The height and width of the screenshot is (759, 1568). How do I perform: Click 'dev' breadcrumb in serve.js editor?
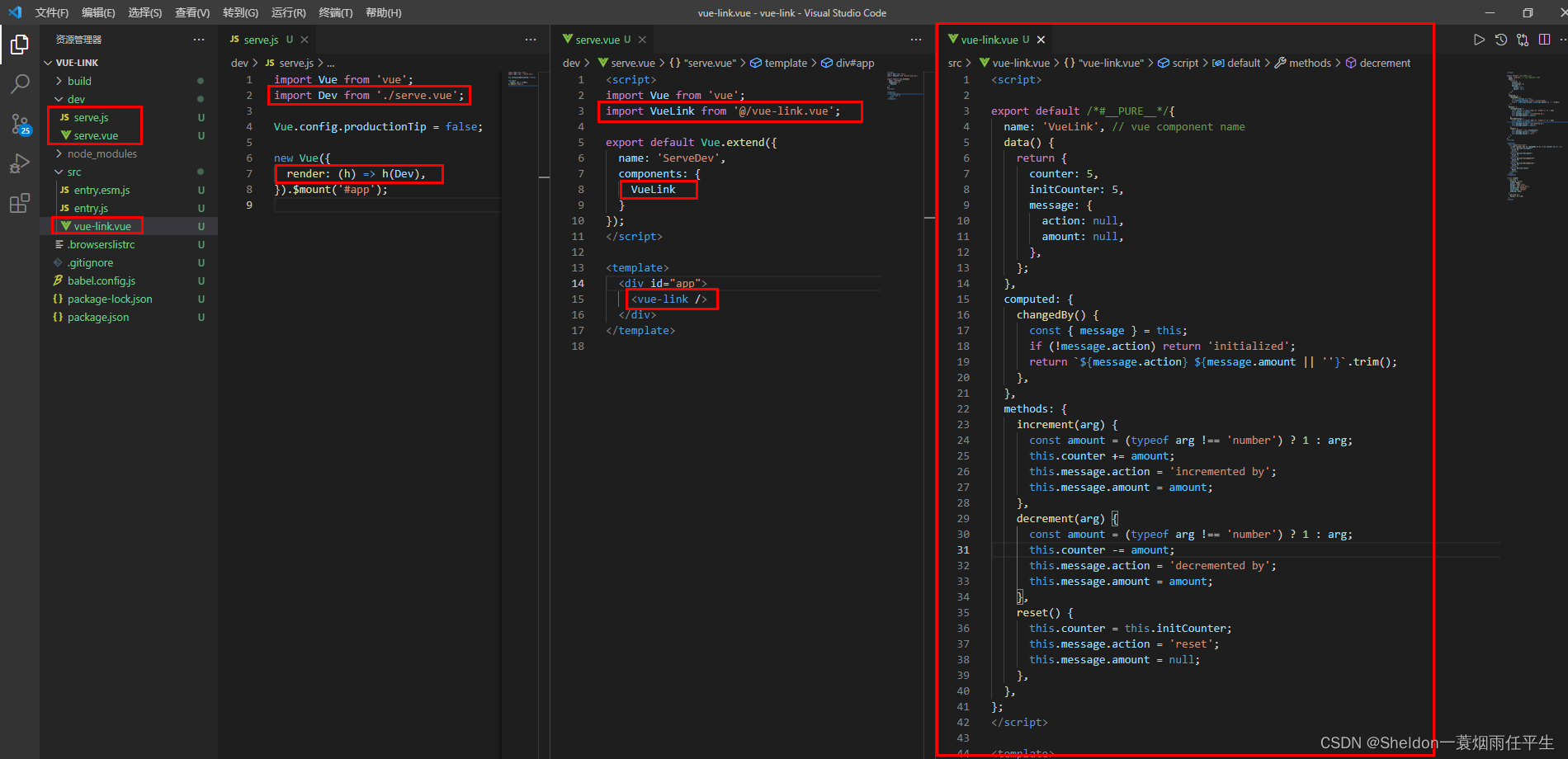pos(239,63)
